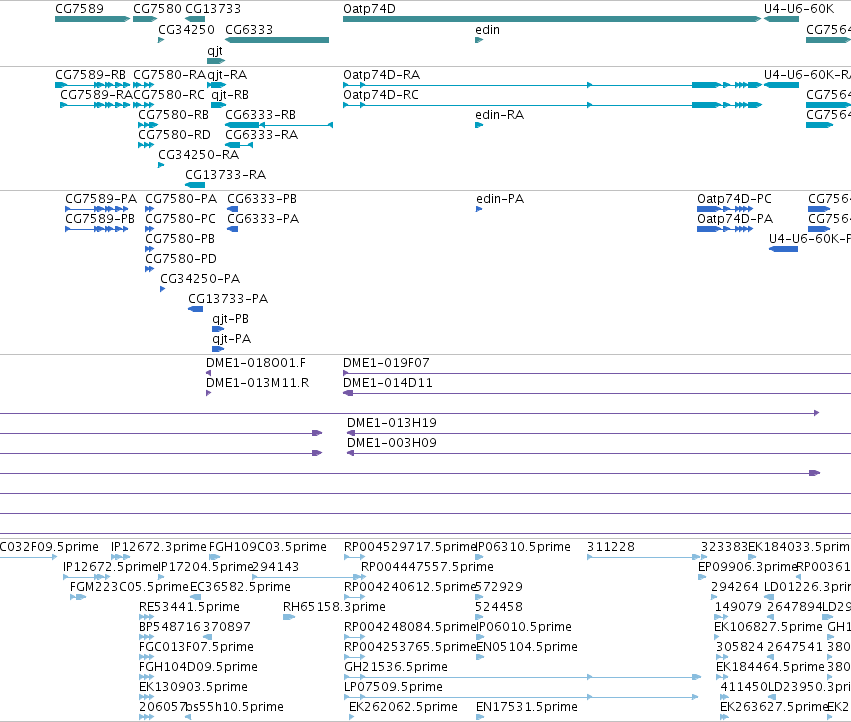Select the EN17531.5prime EST label

click(526, 708)
